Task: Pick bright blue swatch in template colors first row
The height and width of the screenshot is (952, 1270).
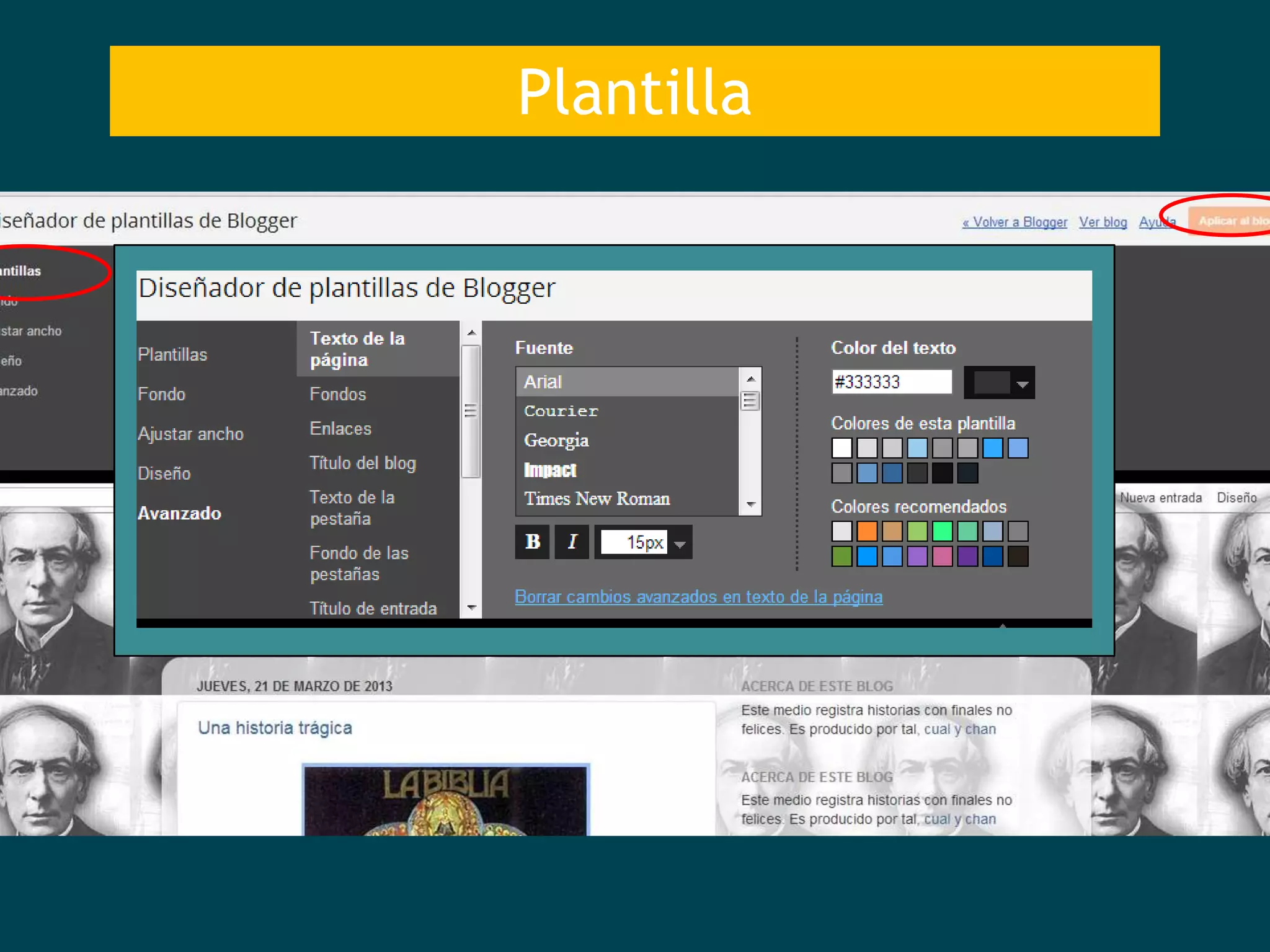Action: point(993,447)
